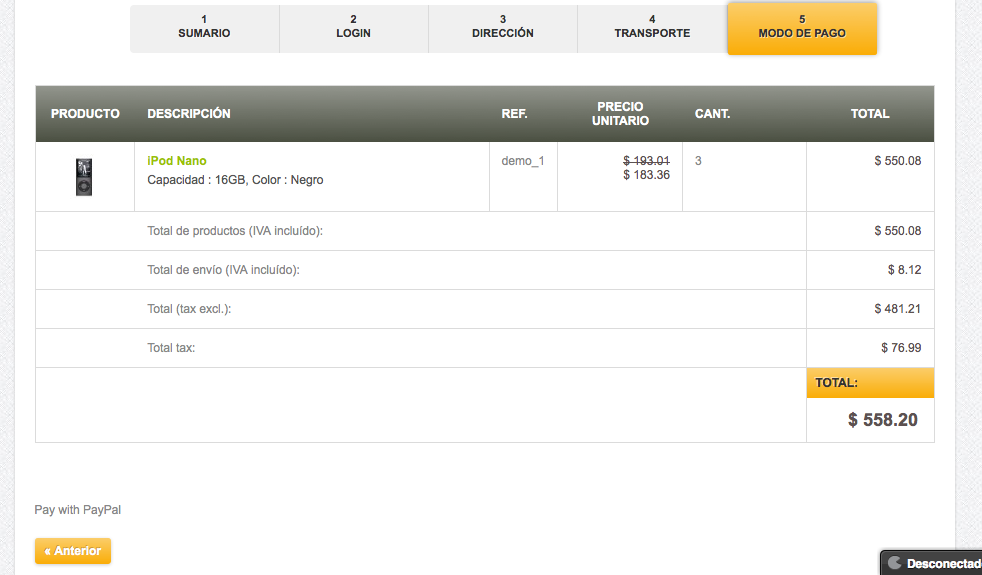The height and width of the screenshot is (575, 982).
Task: Select the discounted price $ 183.36
Action: (646, 175)
